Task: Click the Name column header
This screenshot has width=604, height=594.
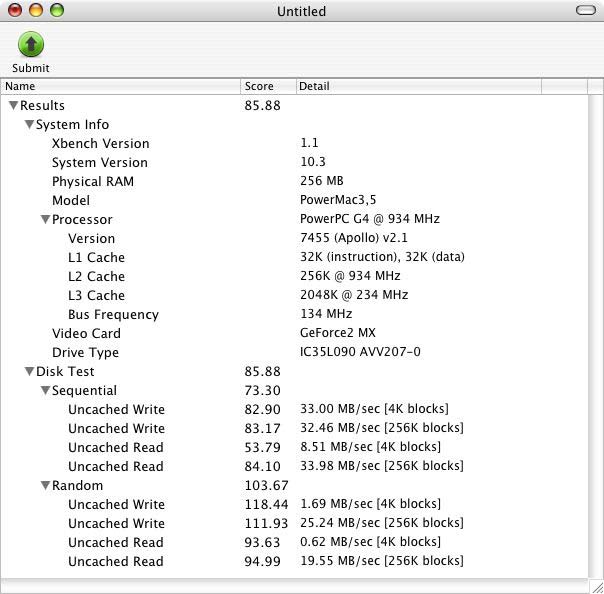Action: (120, 86)
